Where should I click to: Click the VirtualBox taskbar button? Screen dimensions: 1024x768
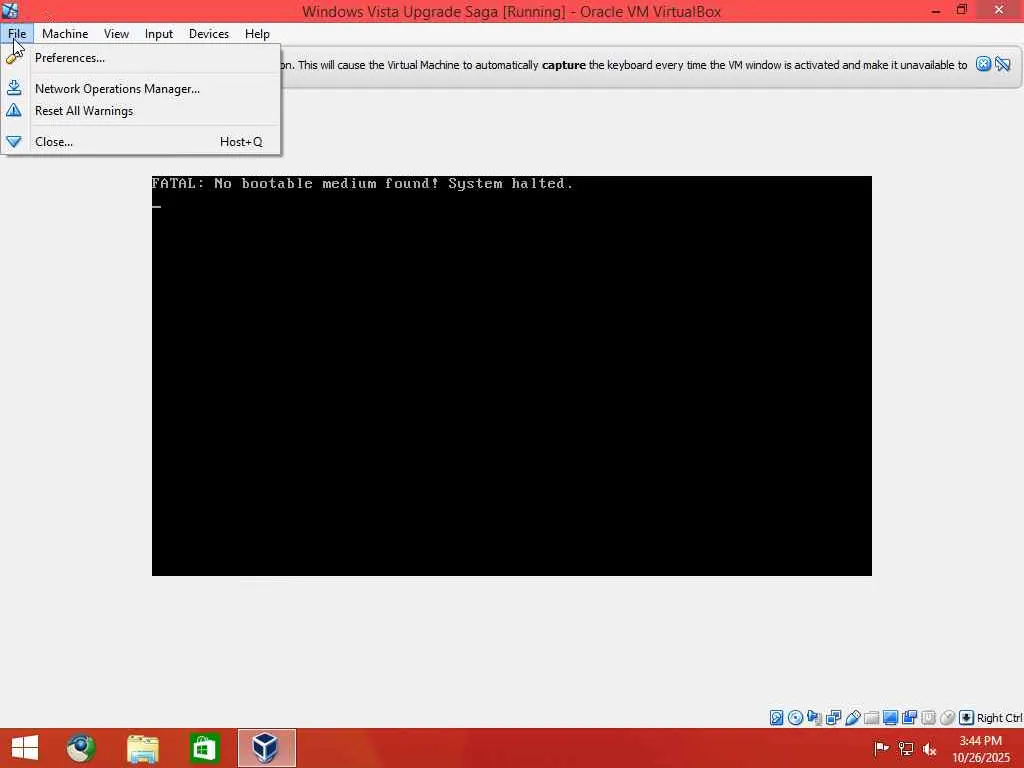[x=266, y=748]
